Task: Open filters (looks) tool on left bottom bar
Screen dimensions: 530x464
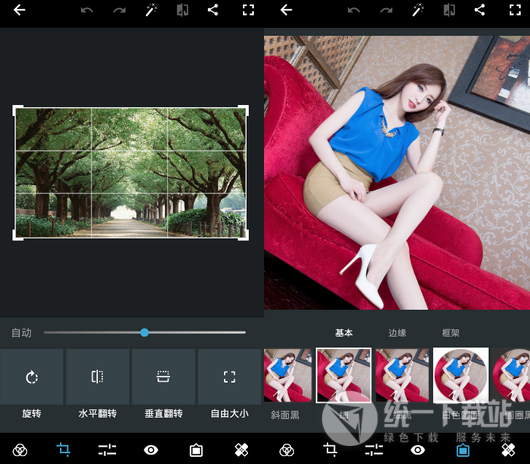Action: click(20, 450)
